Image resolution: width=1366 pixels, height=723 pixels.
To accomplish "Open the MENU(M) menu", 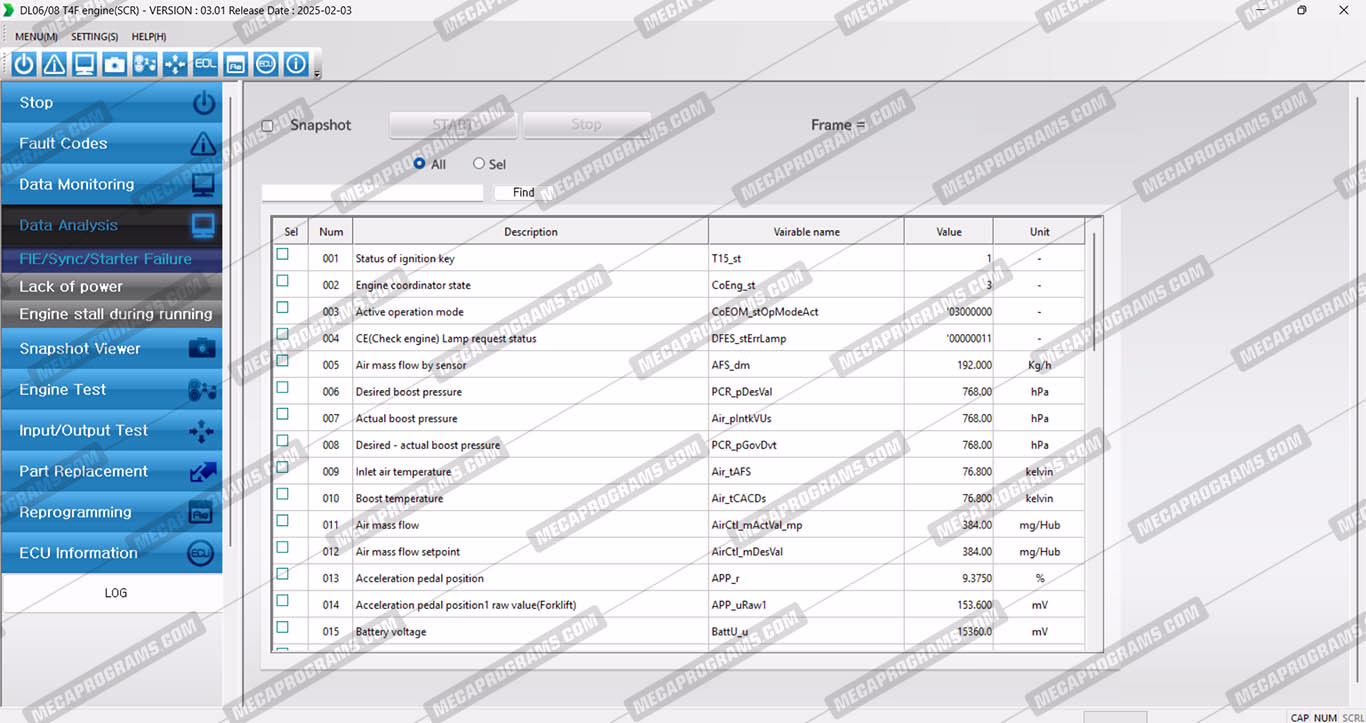I will click(x=36, y=37).
